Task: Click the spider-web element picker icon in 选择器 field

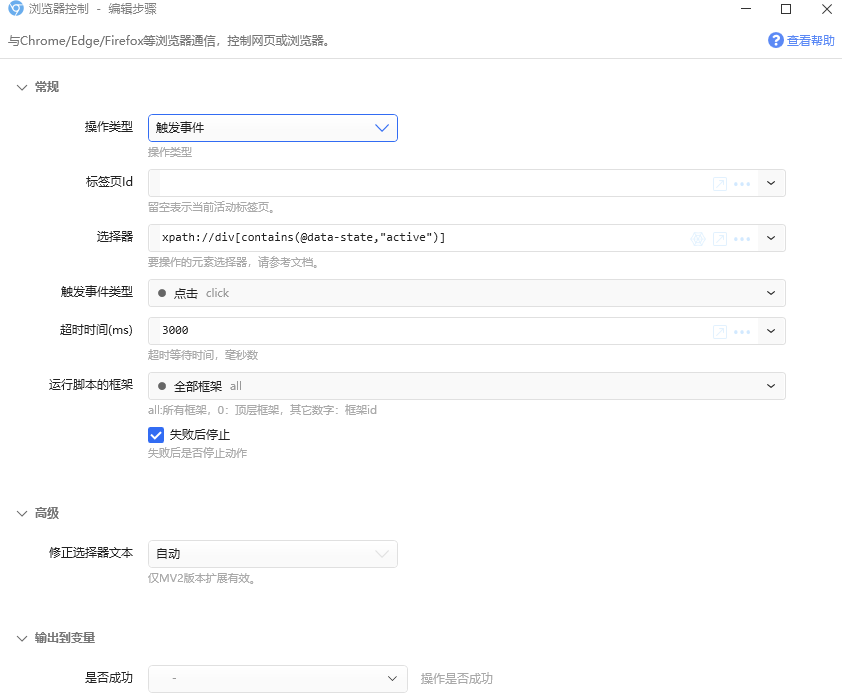Action: click(x=698, y=239)
